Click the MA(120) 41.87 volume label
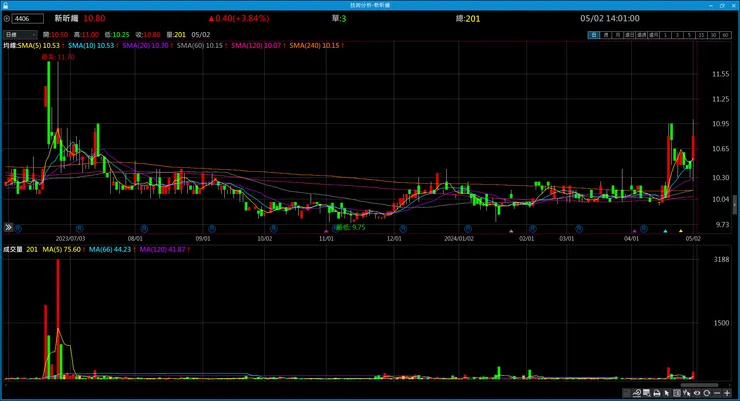 pyautogui.click(x=162, y=249)
